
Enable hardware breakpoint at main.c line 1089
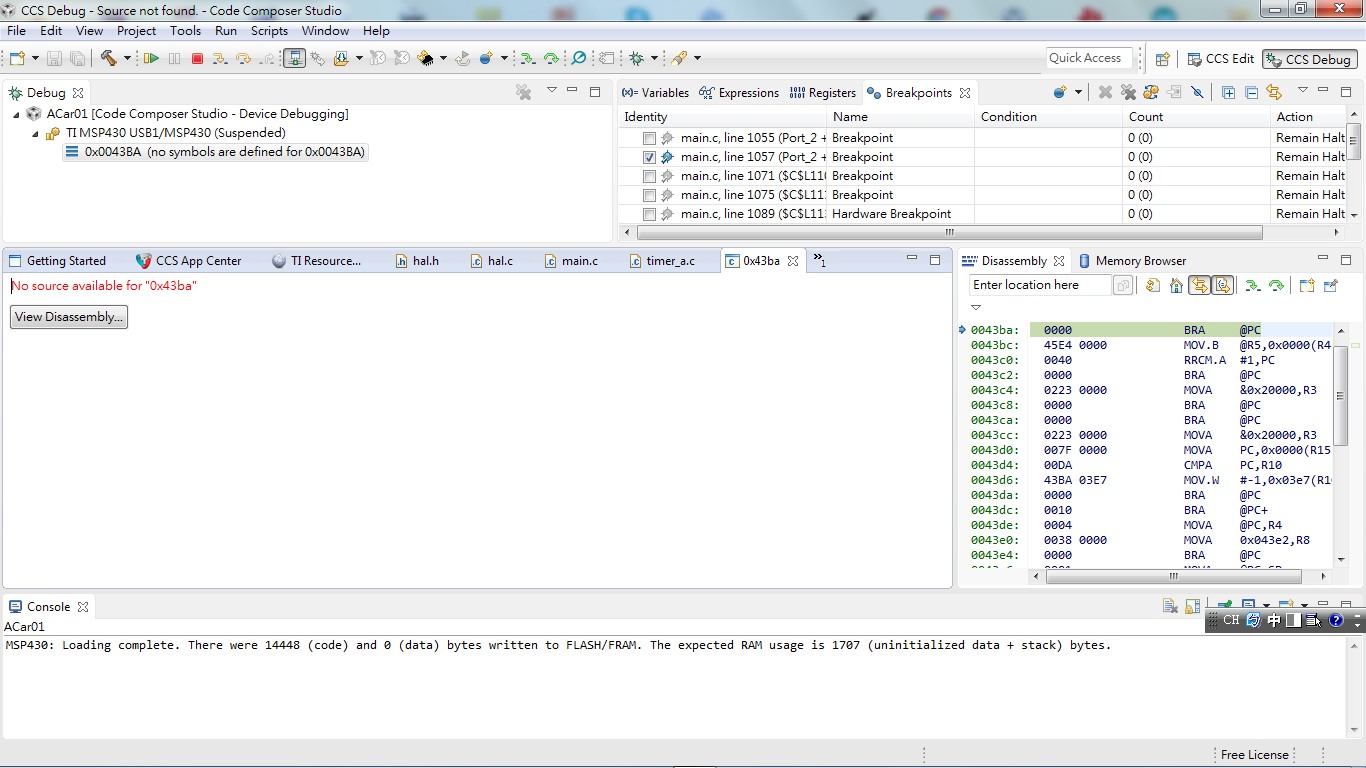[650, 214]
